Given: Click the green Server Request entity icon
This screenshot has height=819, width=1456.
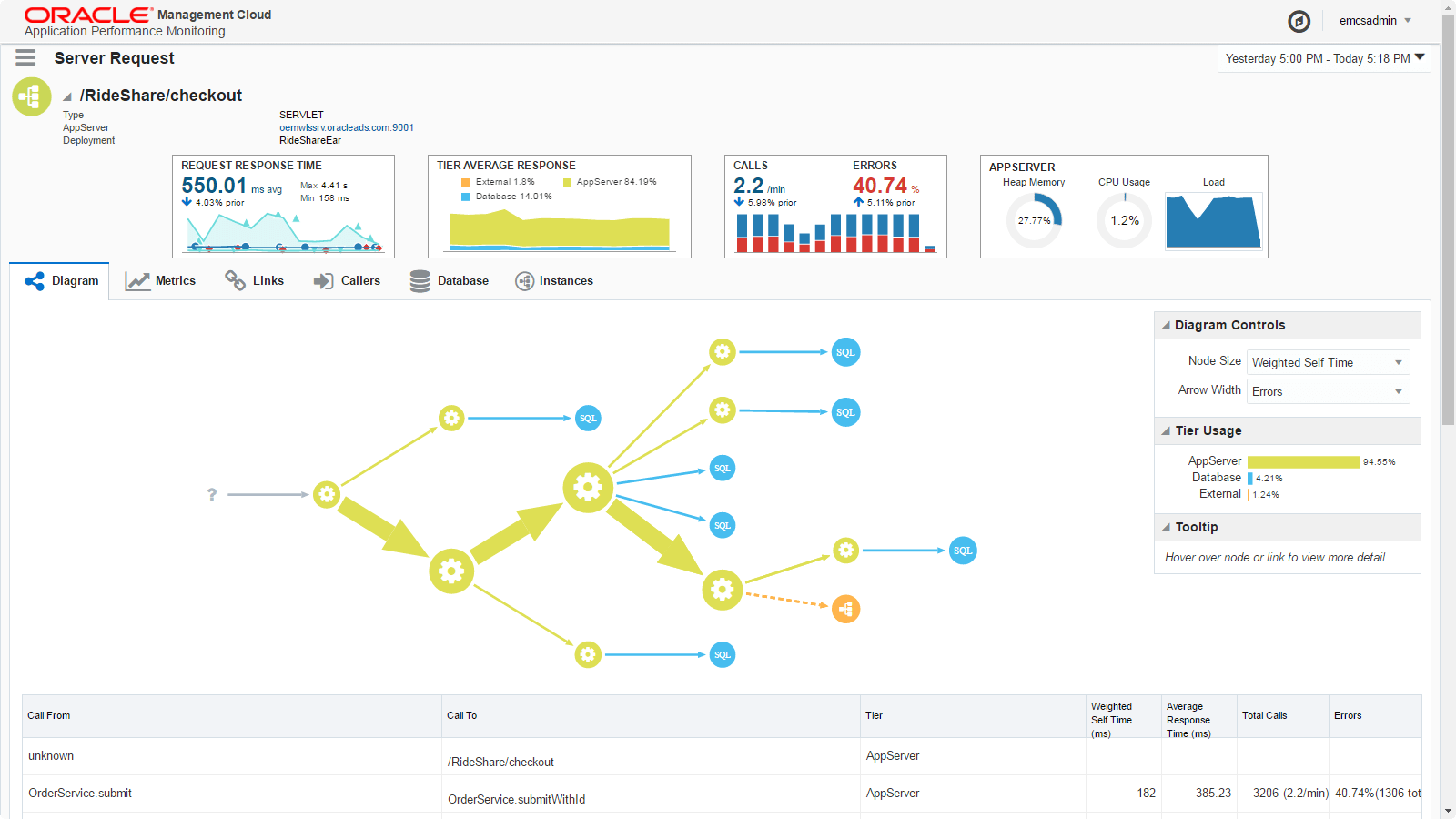Looking at the screenshot, I should point(32,96).
